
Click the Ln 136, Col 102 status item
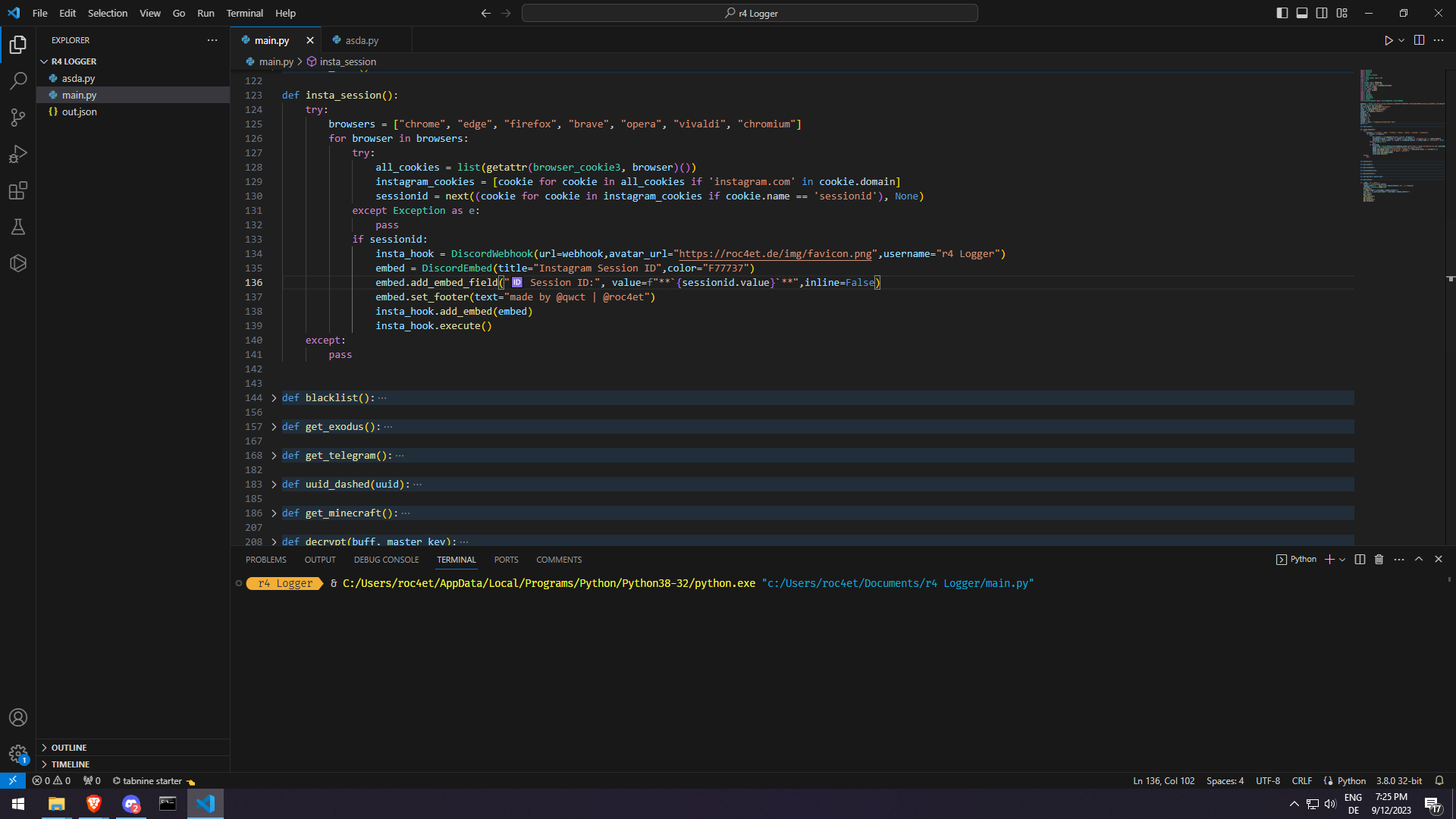click(x=1163, y=781)
